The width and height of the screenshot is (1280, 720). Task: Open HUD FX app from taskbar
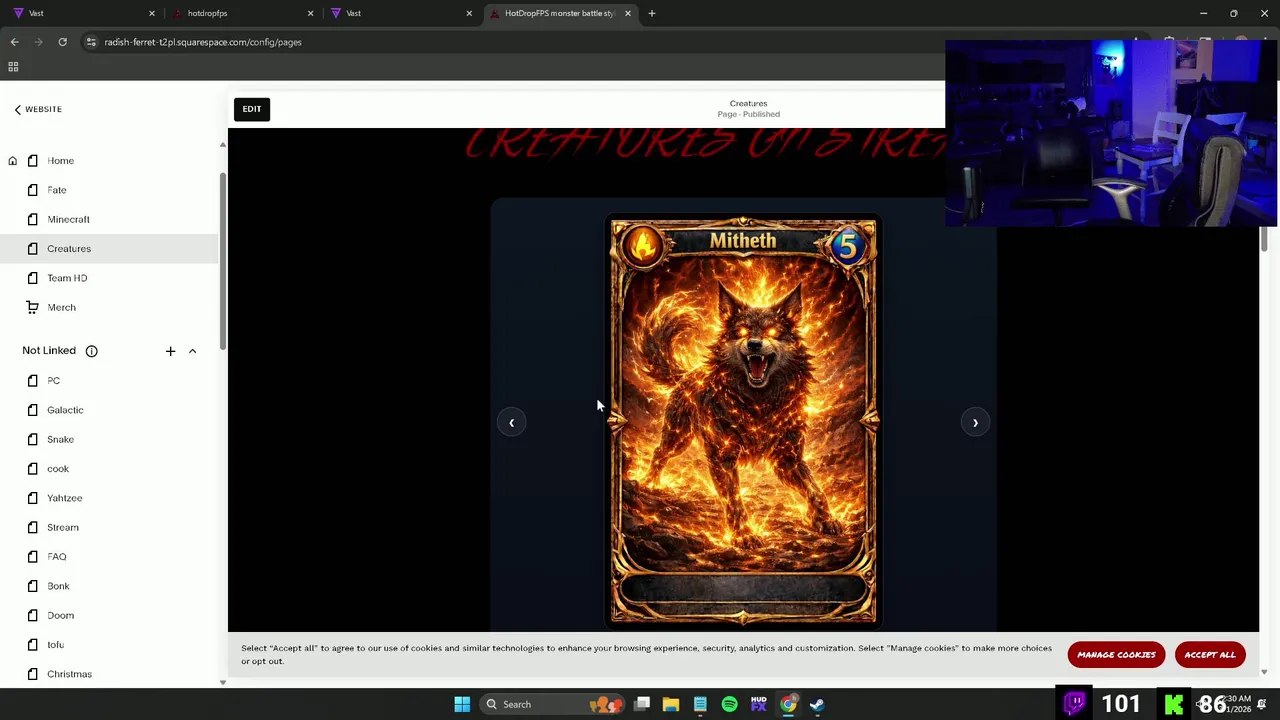point(758,704)
